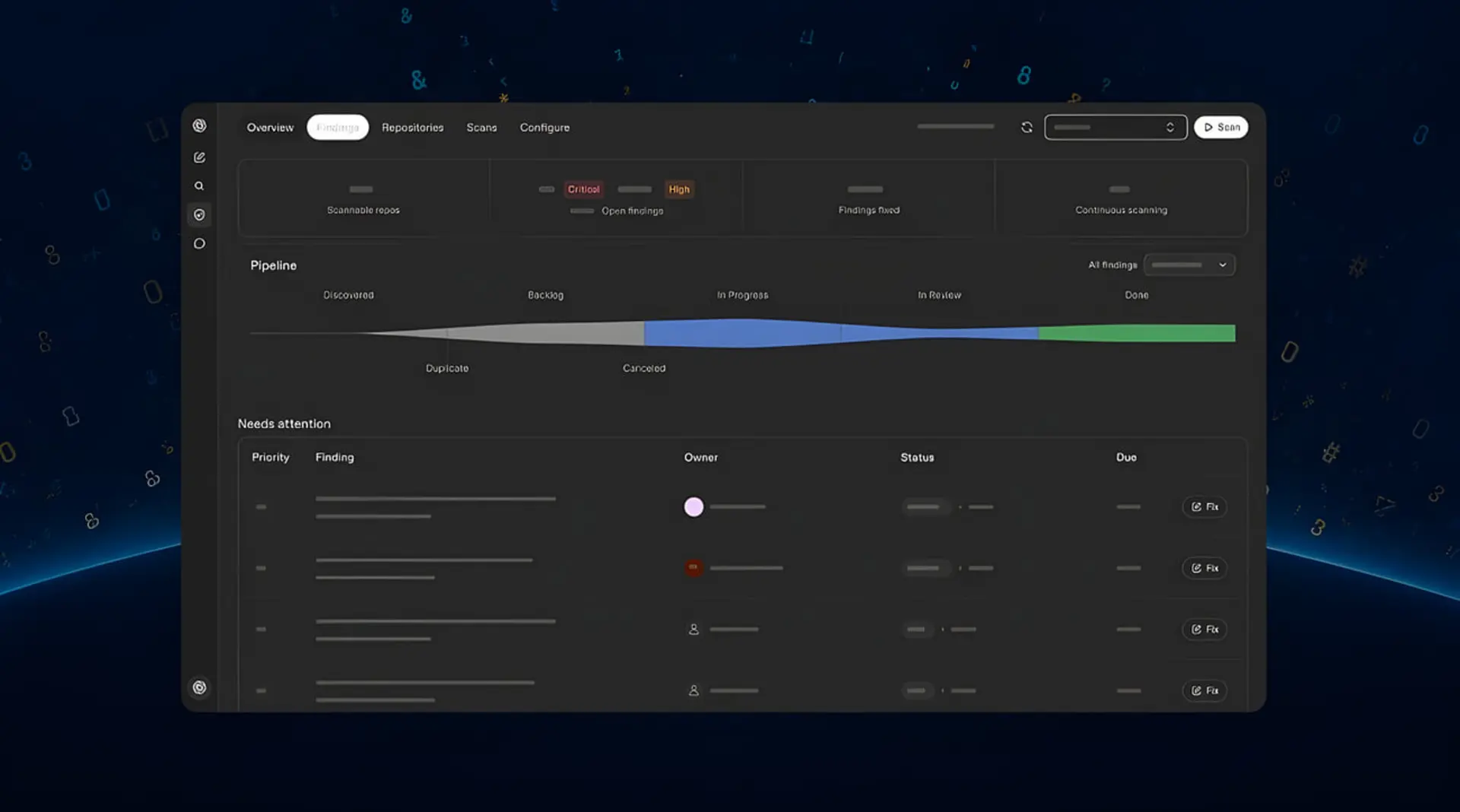Click Fix in the last visible finding row
Screen dimensions: 1460x812
tap(1204, 690)
